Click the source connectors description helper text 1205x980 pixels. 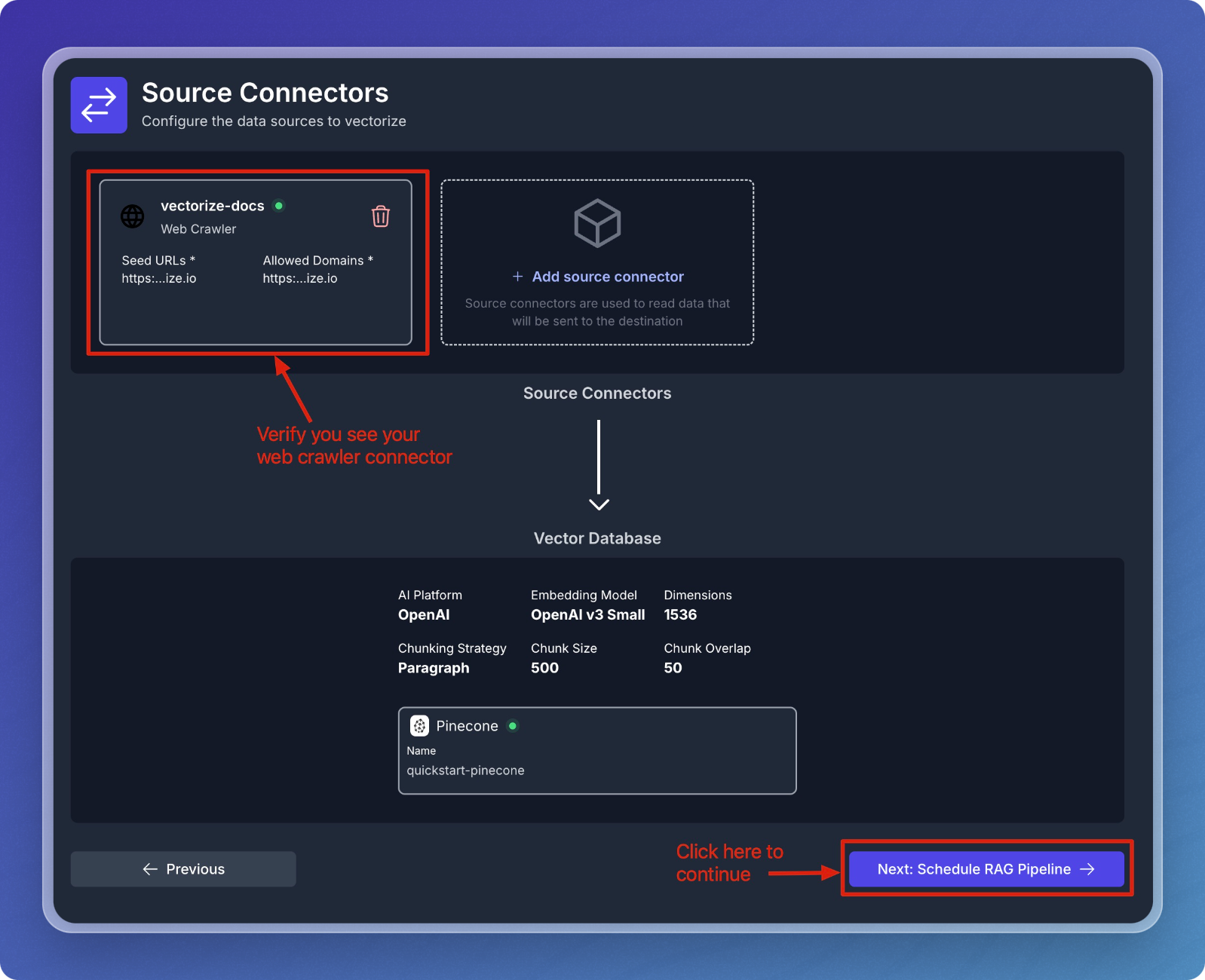click(x=597, y=312)
